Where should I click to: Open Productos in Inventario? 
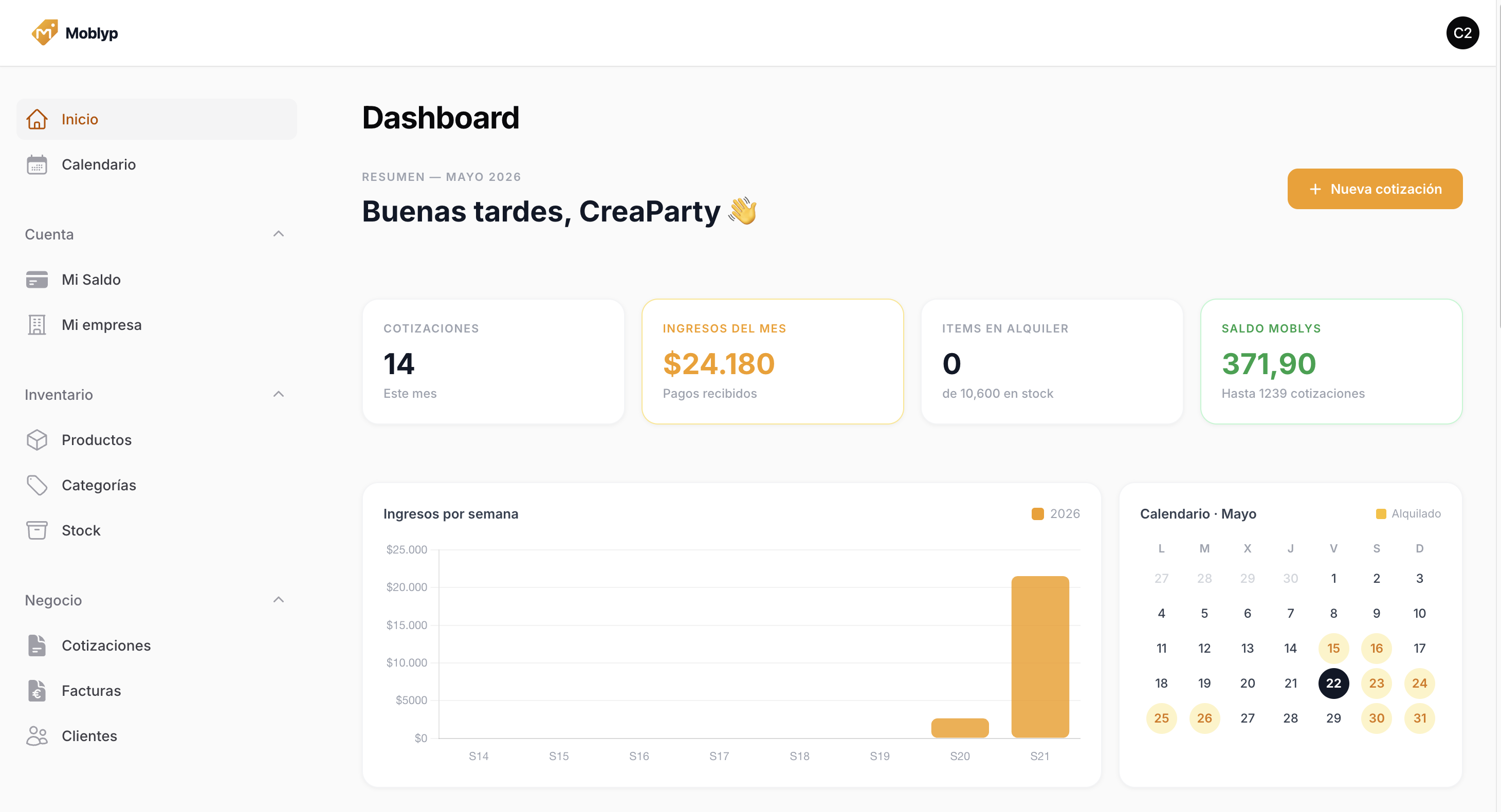157,440
